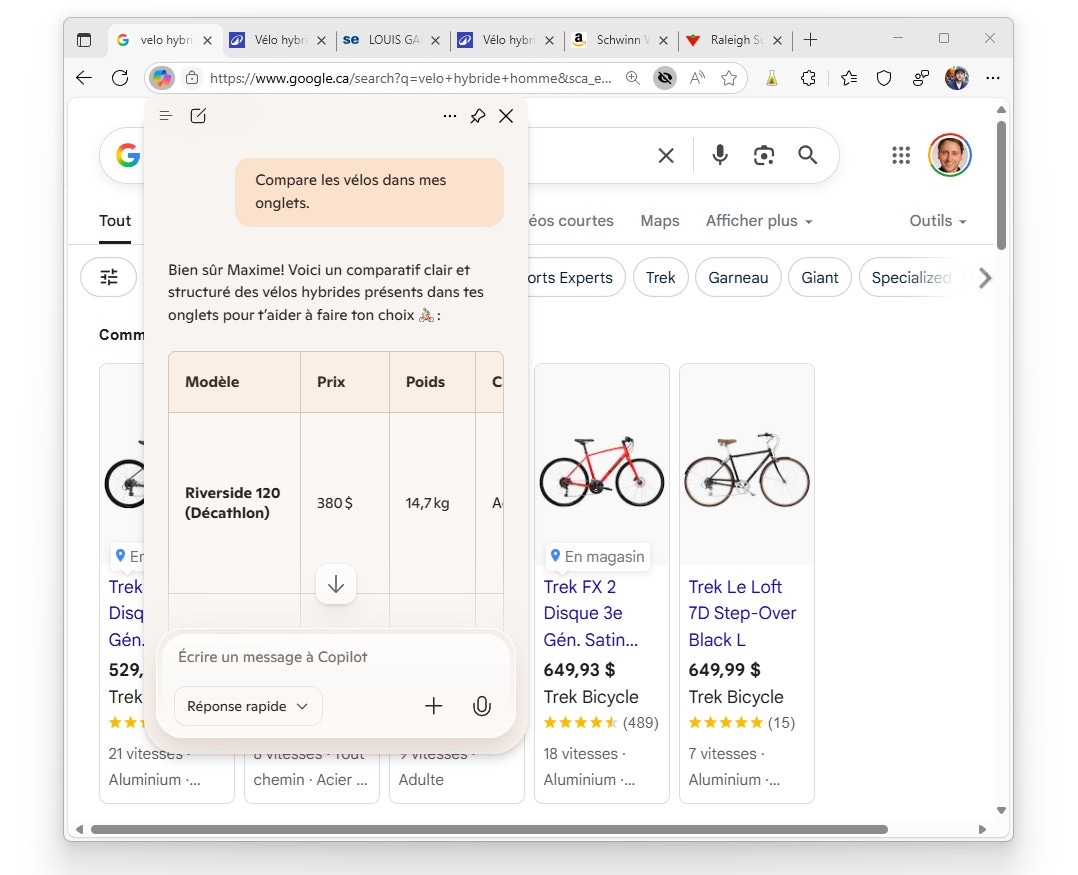Expand Afficher plus dropdown
Image resolution: width=1078 pixels, height=875 pixels.
pos(759,221)
